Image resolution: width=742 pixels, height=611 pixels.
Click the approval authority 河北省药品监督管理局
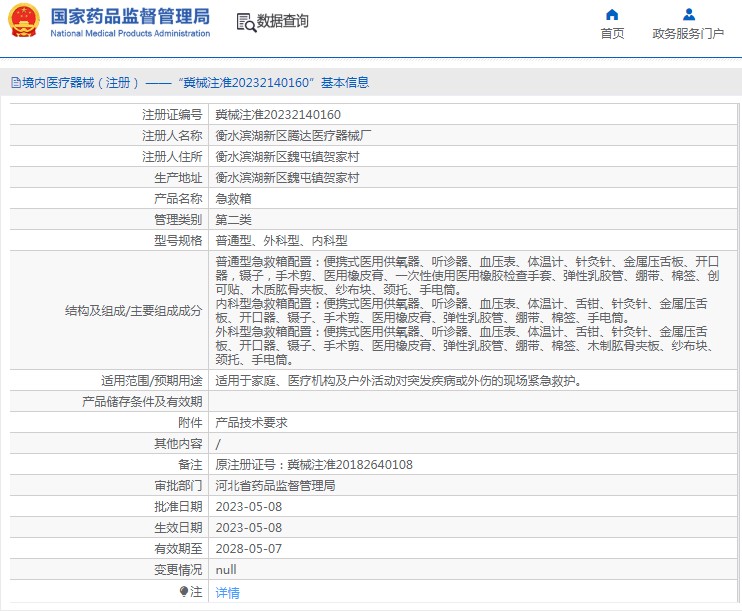pos(275,486)
